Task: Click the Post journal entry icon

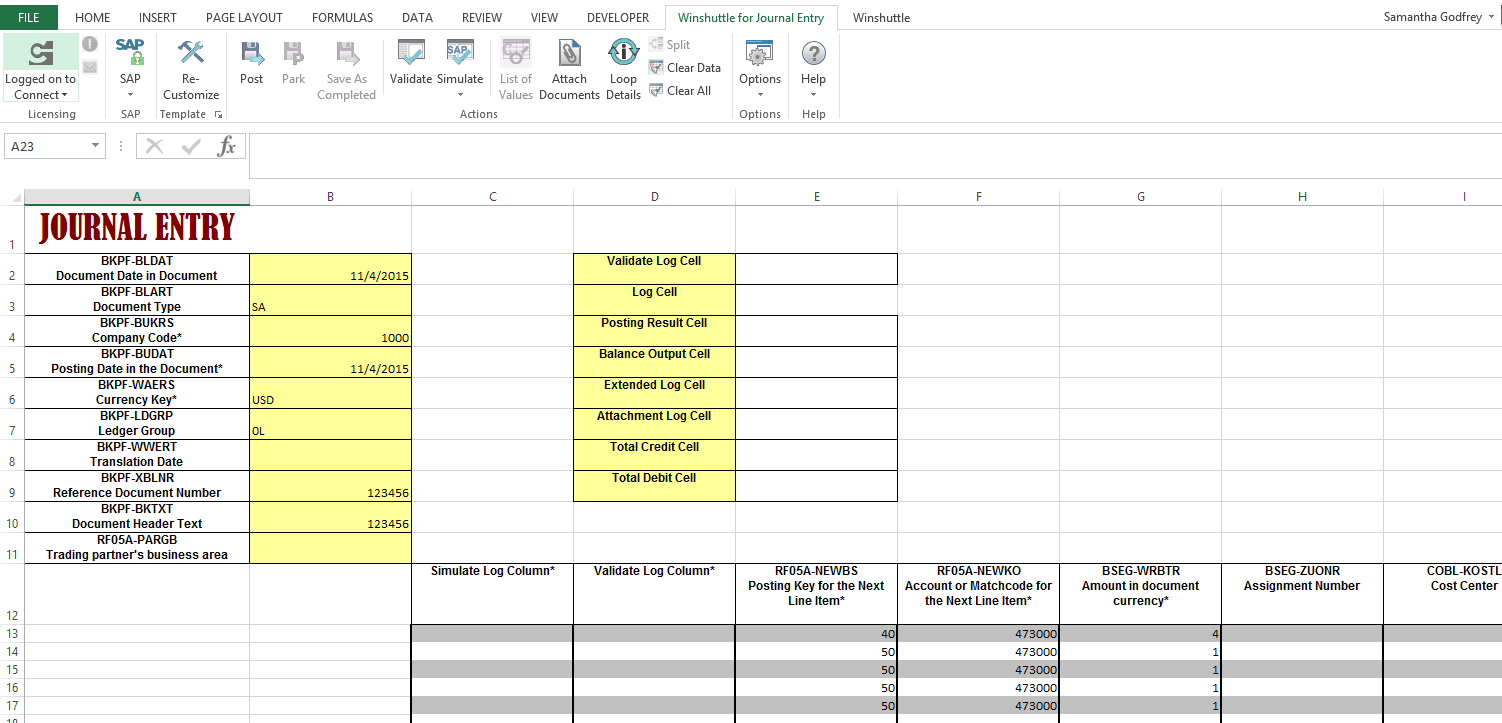Action: 252,53
